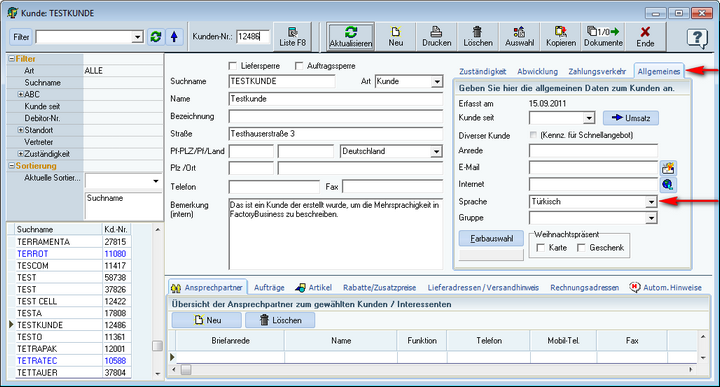Open Liste F8 customer list
This screenshot has width=720, height=387.
[292, 36]
